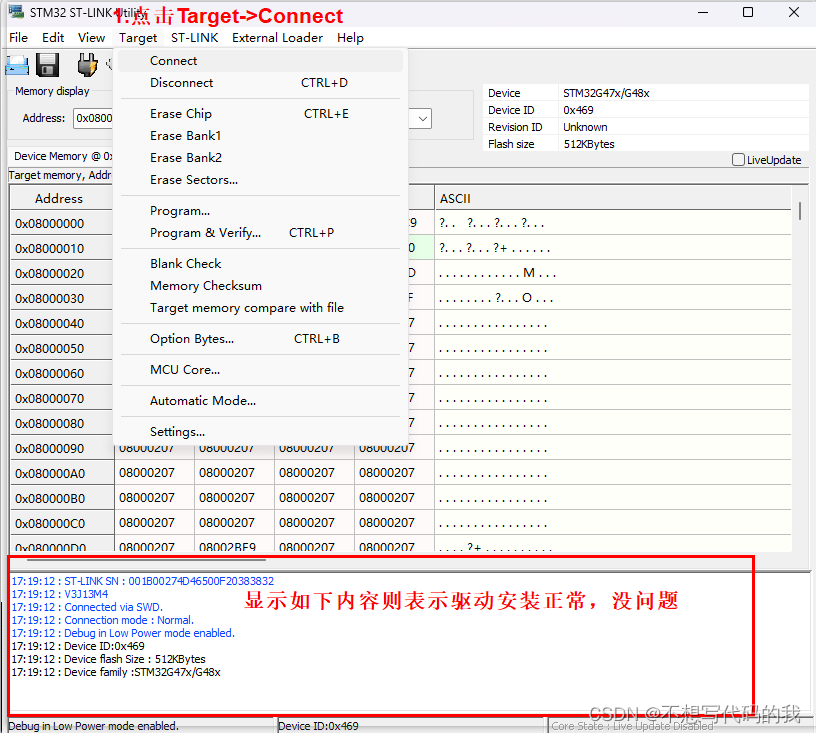Choose Program & Verify... entry
816x733 pixels.
(x=260, y=233)
